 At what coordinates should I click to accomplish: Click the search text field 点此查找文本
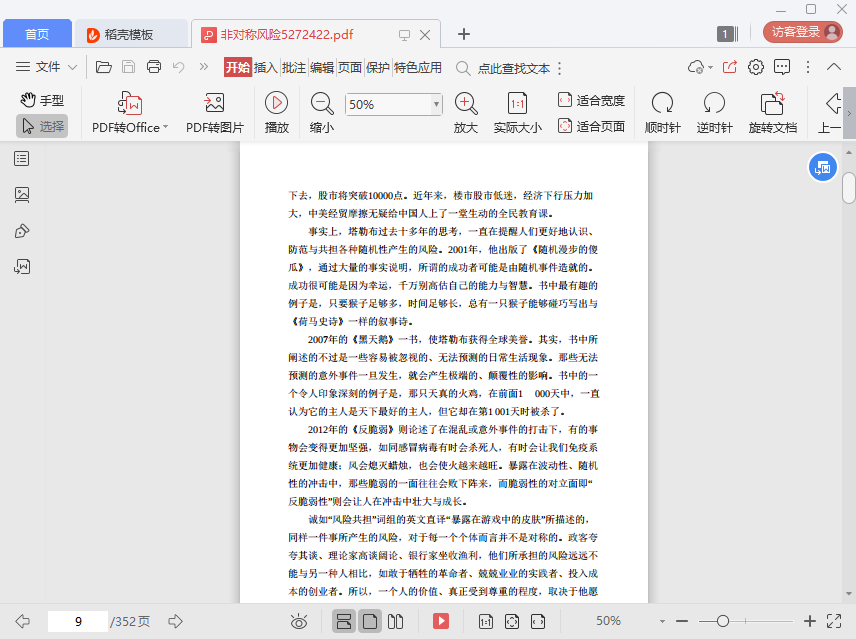[x=514, y=68]
